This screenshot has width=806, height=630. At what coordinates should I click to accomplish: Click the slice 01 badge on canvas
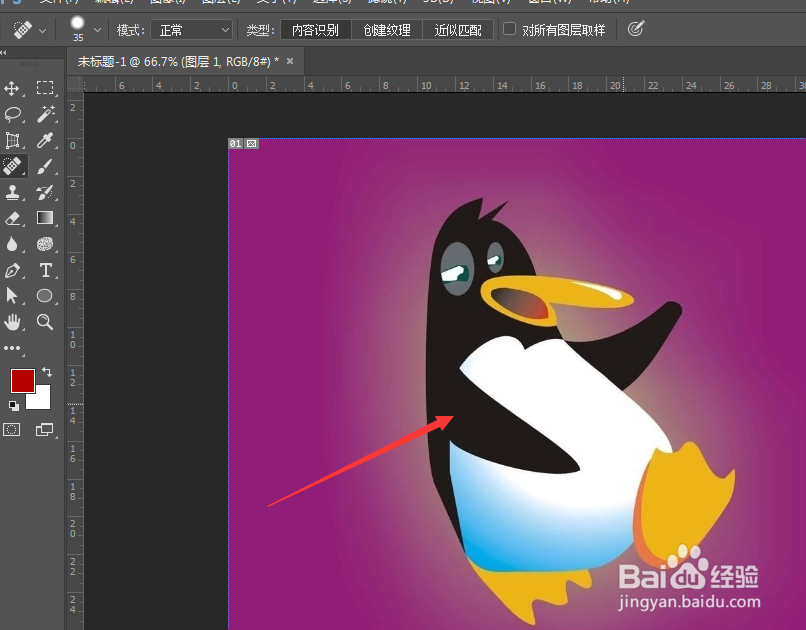pos(235,144)
